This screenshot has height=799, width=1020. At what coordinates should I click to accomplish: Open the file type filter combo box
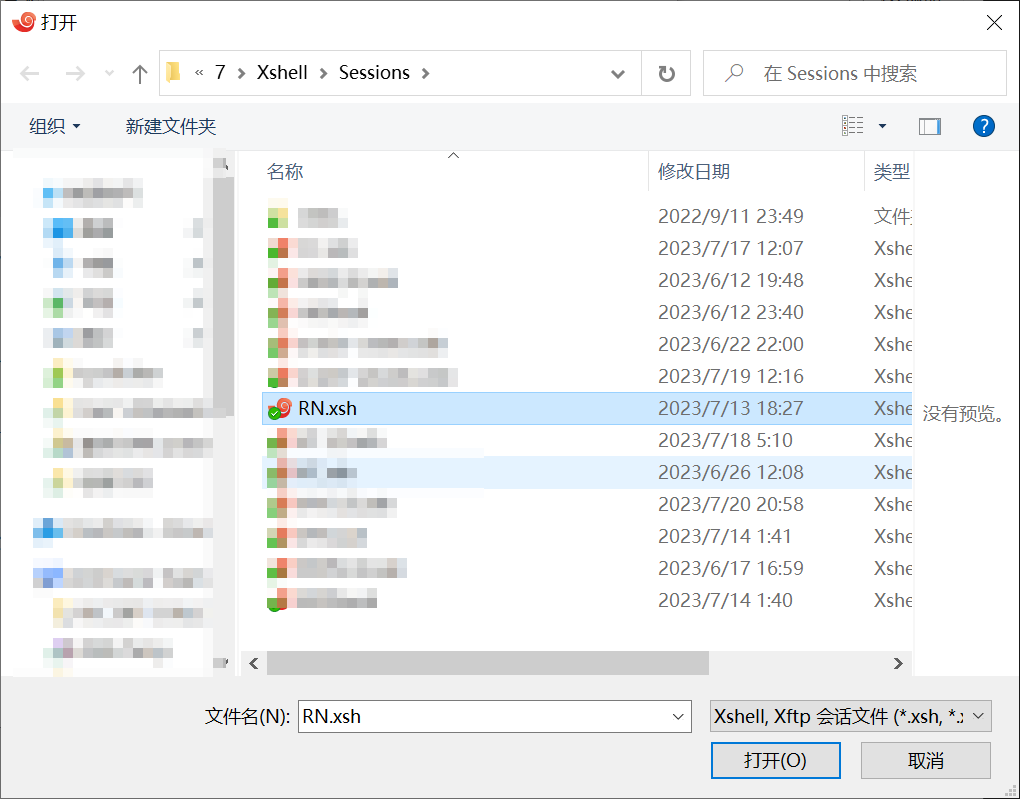click(850, 716)
